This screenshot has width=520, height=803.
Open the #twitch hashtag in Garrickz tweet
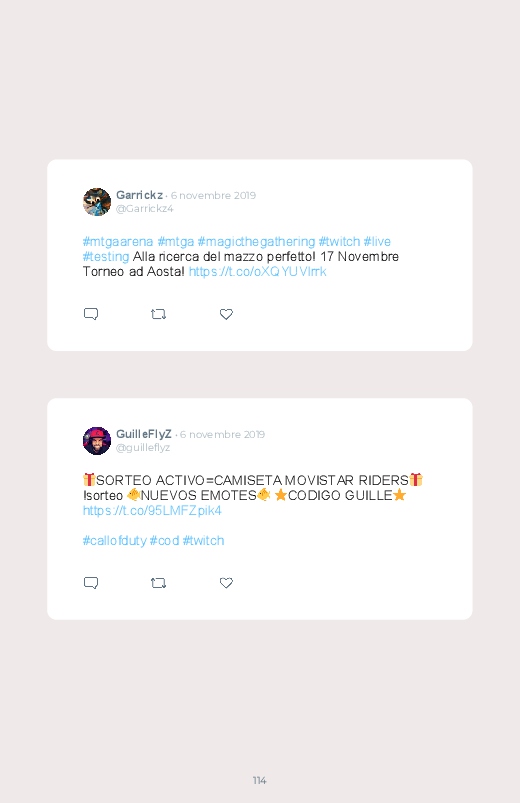[x=339, y=241]
